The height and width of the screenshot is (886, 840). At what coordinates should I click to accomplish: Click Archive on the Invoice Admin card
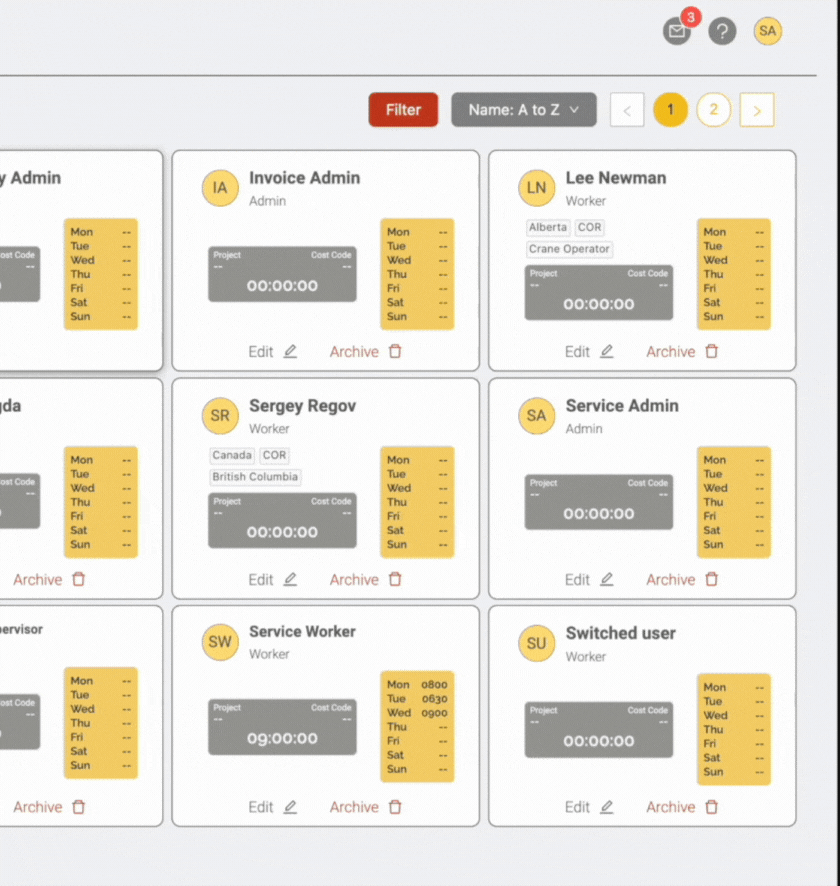point(354,351)
